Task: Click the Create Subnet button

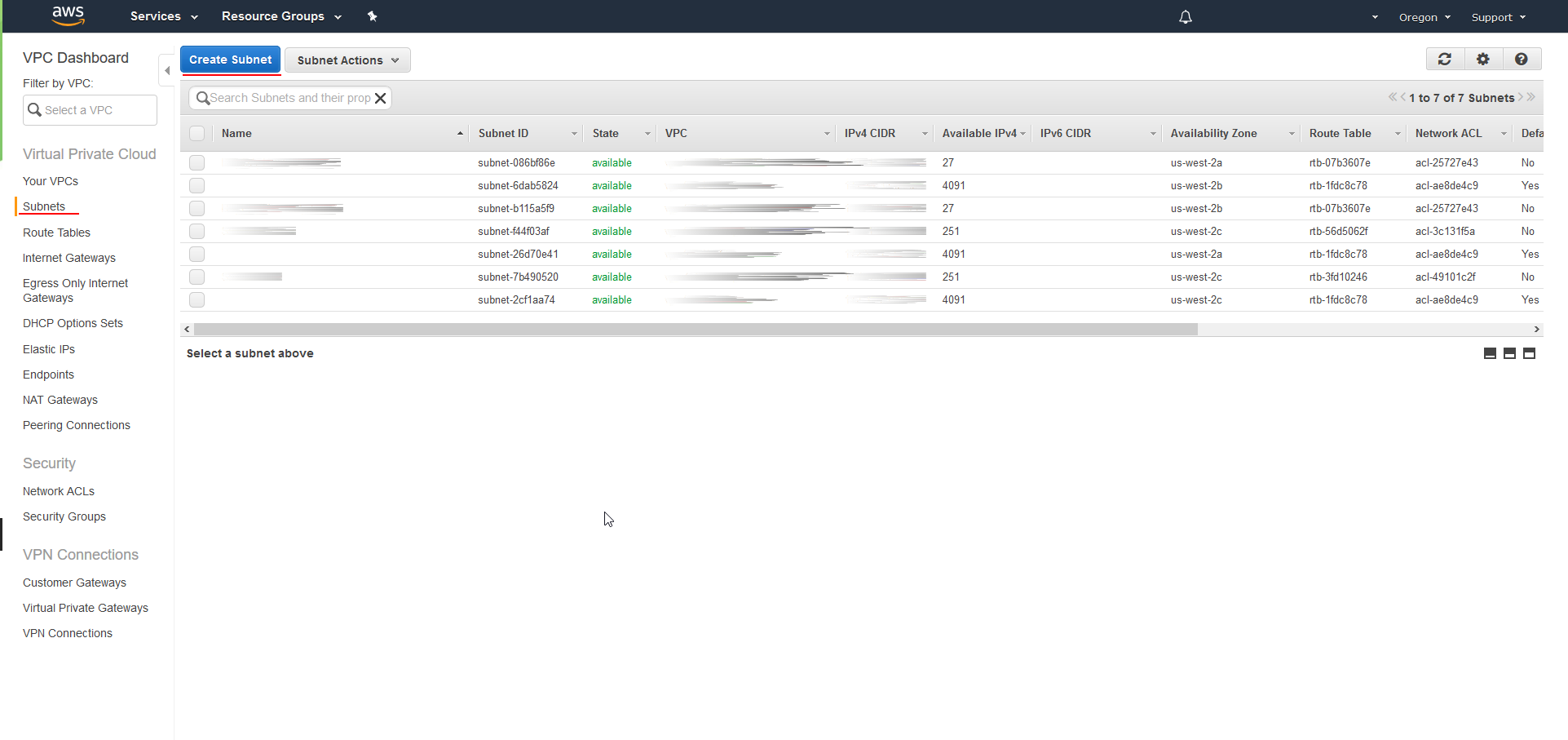Action: point(230,60)
